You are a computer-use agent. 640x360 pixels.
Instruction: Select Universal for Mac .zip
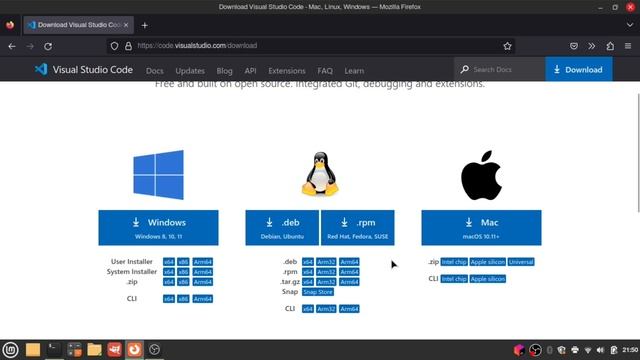tap(521, 262)
